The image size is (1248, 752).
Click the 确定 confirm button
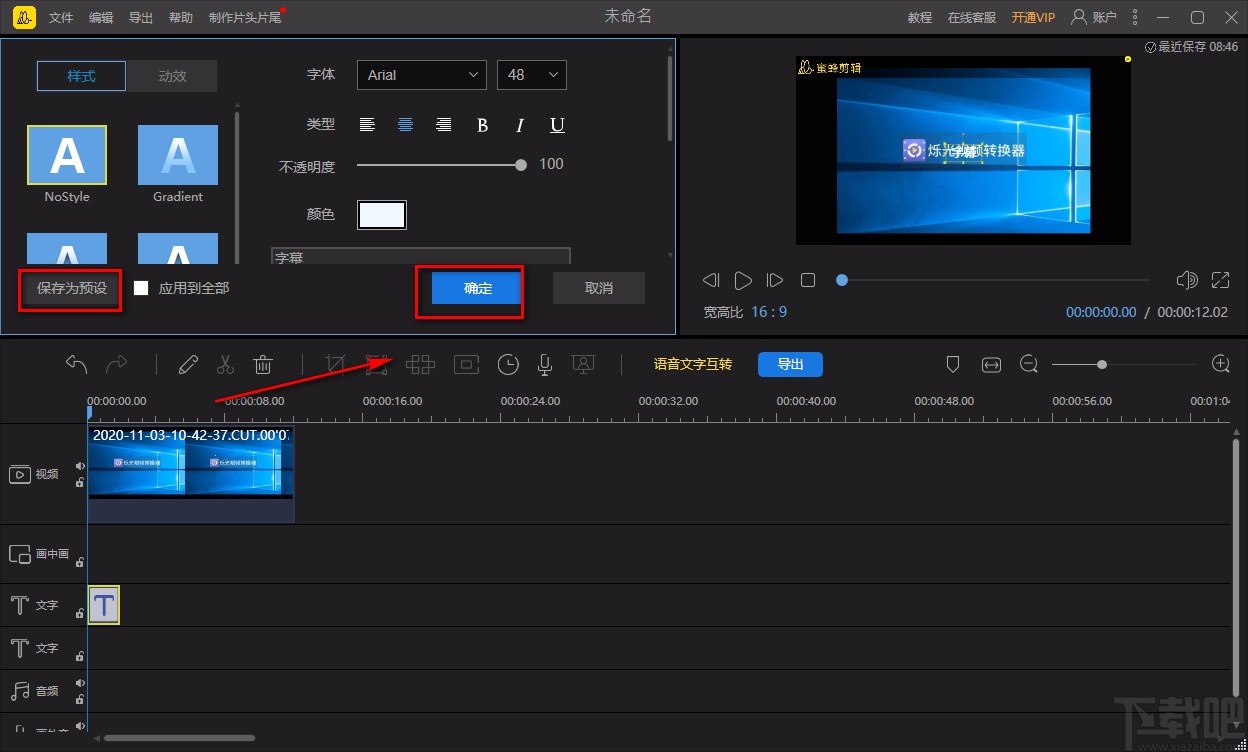coord(478,288)
